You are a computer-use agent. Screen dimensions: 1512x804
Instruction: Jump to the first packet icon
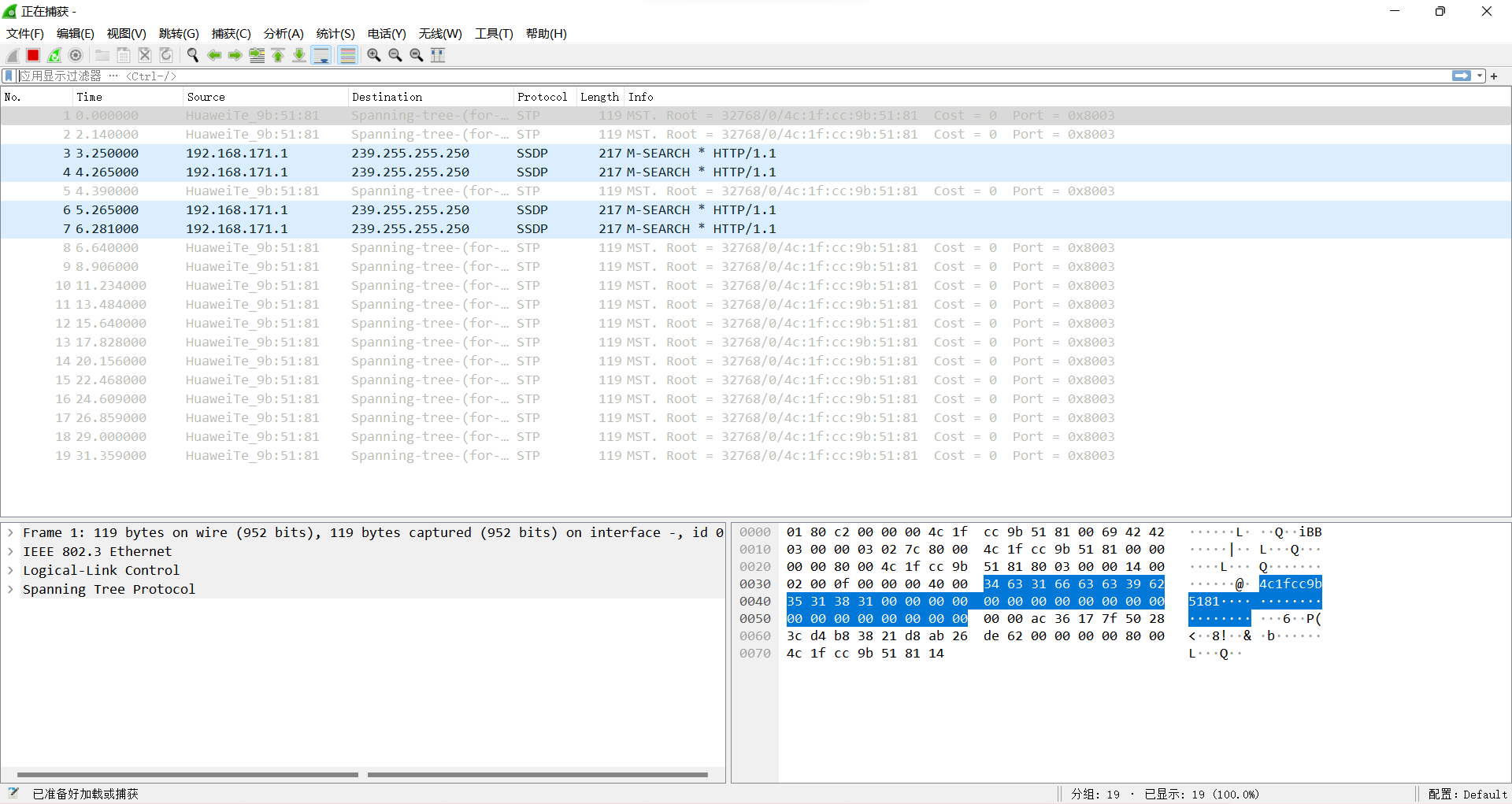pyautogui.click(x=278, y=55)
